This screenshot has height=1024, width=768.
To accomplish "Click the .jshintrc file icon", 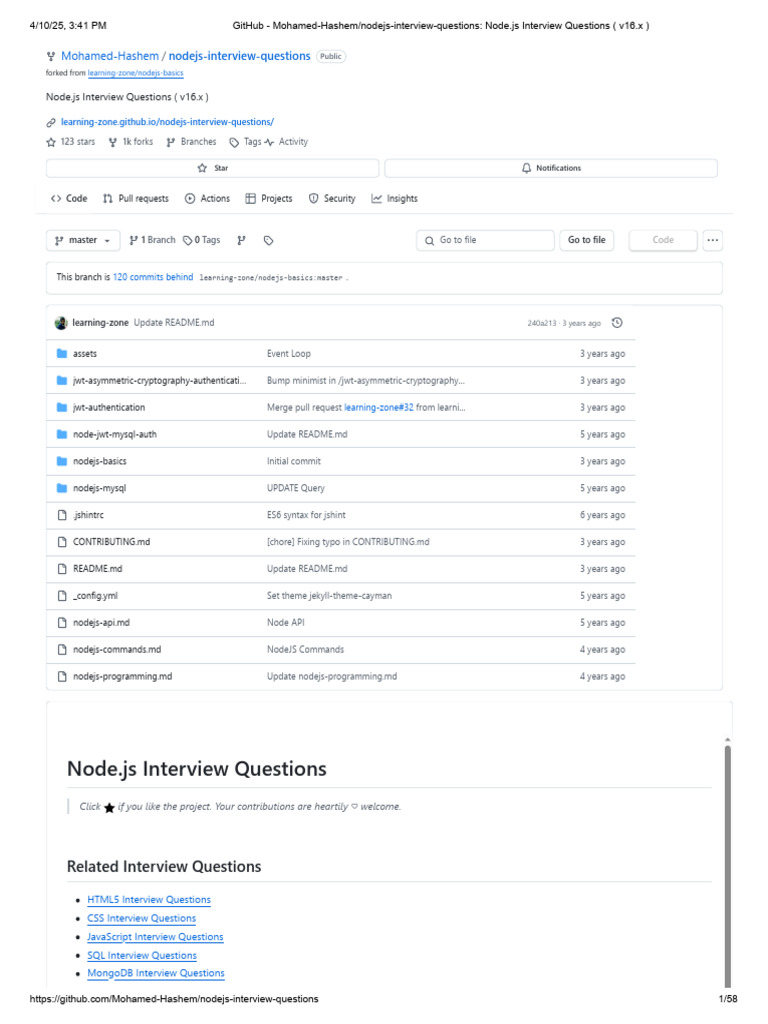I will [x=62, y=515].
